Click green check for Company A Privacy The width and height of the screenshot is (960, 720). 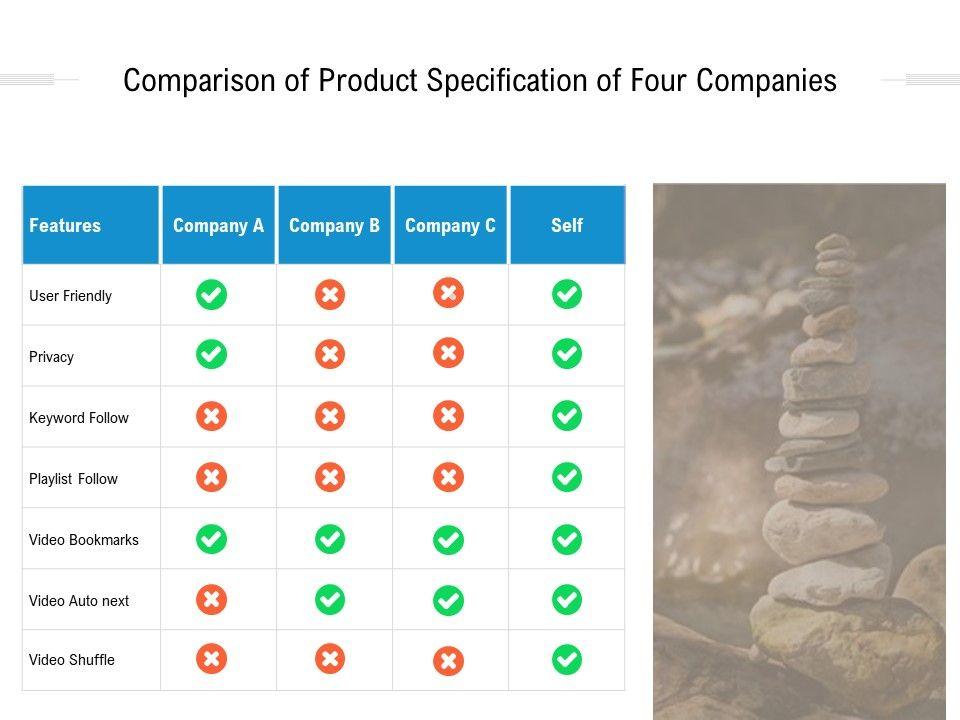211,354
